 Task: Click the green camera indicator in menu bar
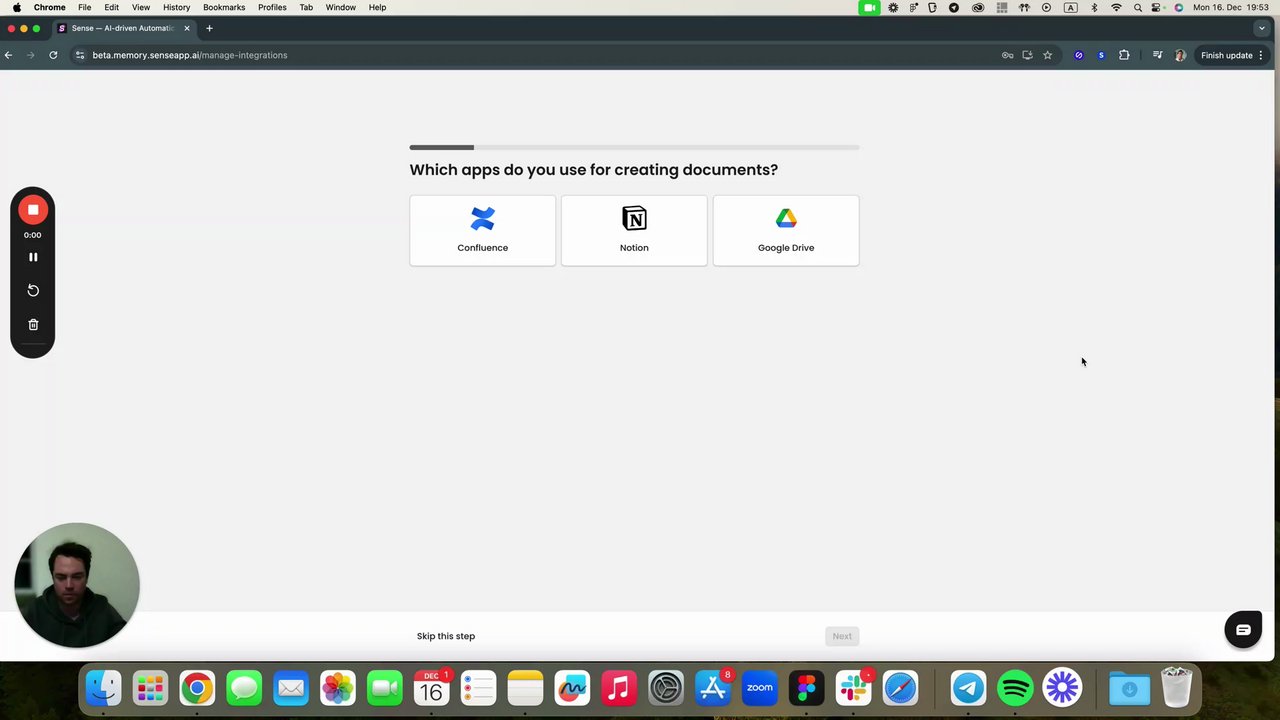(870, 7)
